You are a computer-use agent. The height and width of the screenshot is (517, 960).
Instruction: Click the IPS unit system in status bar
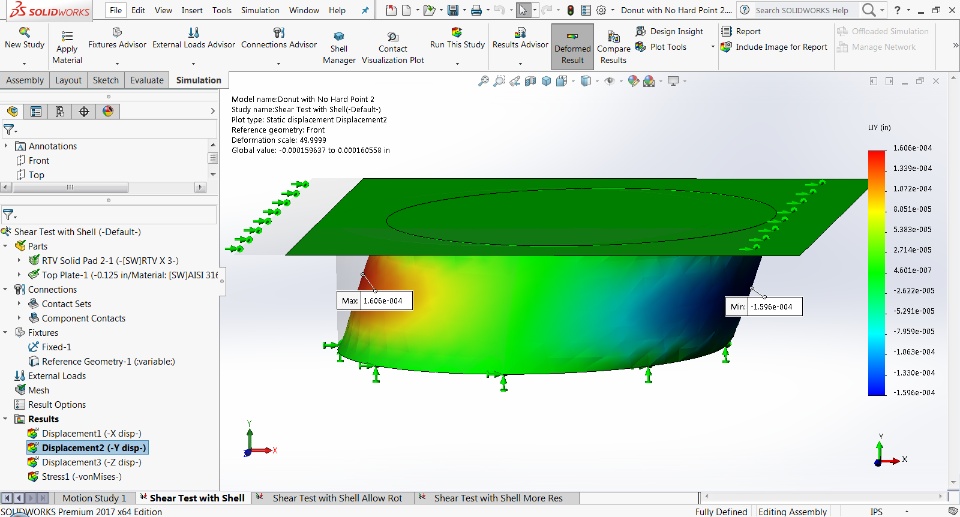(876, 511)
